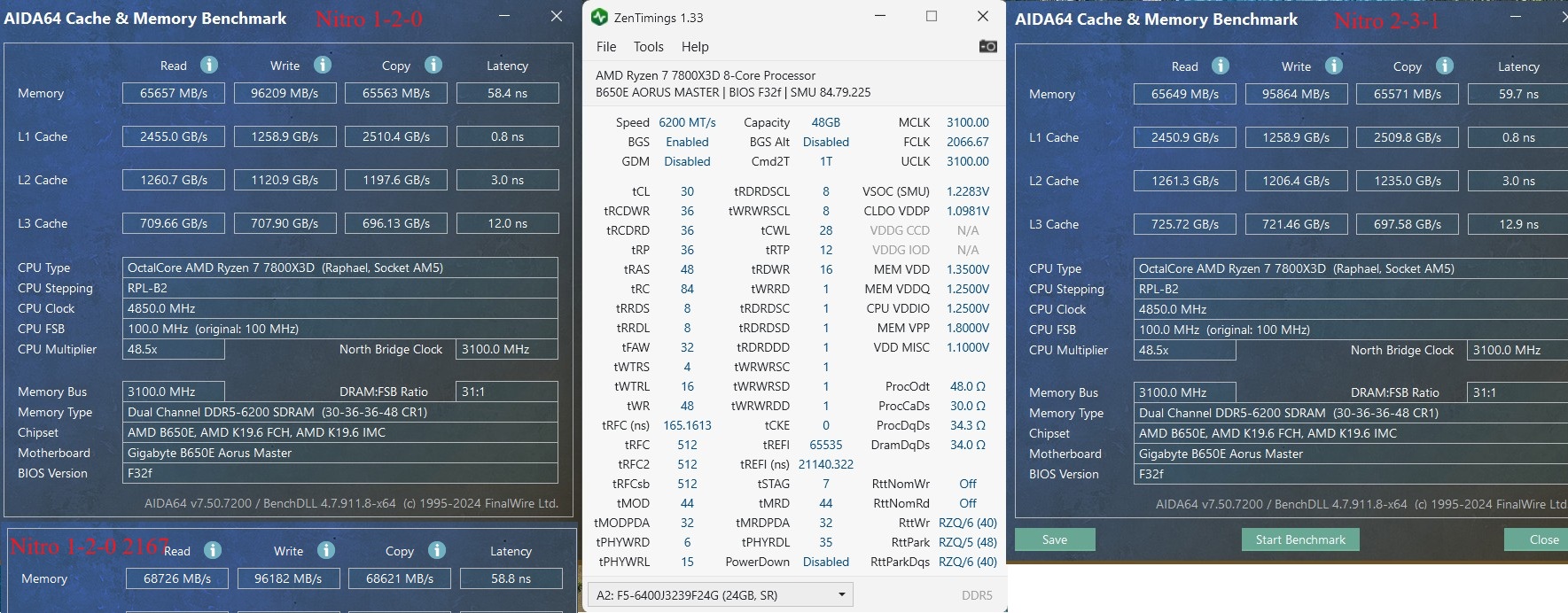Click Write info icon in Nitro 1-2-0 2167 window
1568x613 pixels.
(326, 550)
